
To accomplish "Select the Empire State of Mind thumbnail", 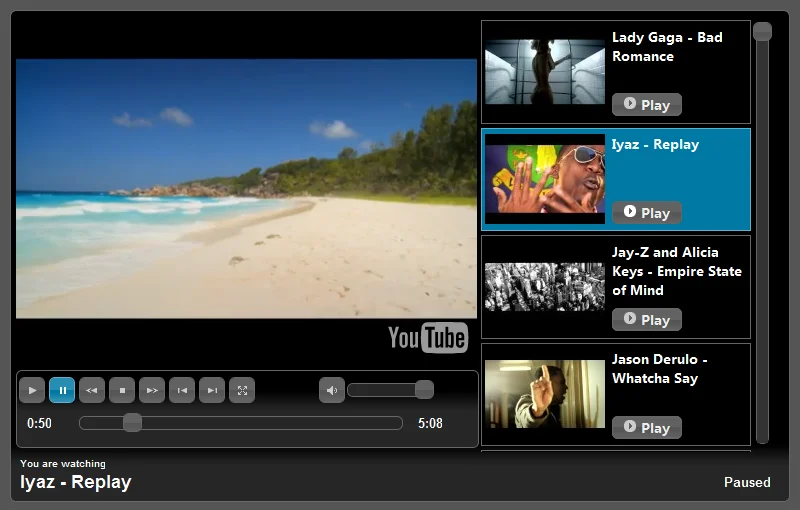I will [545, 287].
